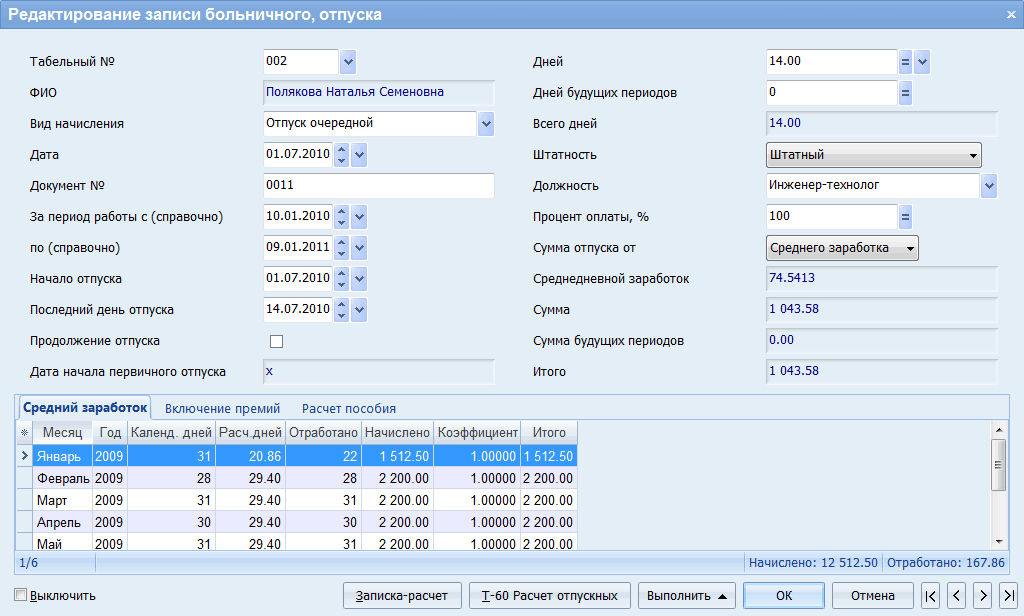The height and width of the screenshot is (616, 1024).
Task: Toggle the Выключить checkbox
Action: [21, 596]
